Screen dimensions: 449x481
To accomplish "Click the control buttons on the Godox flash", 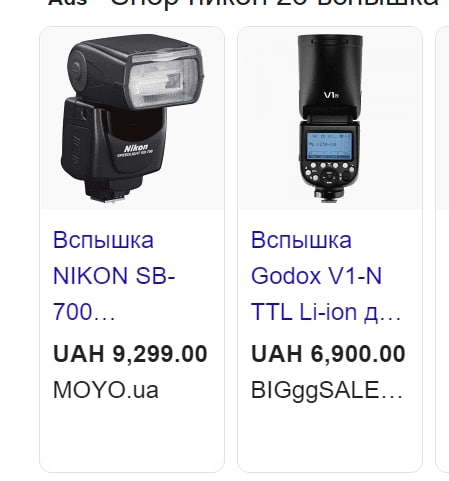I will [328, 173].
